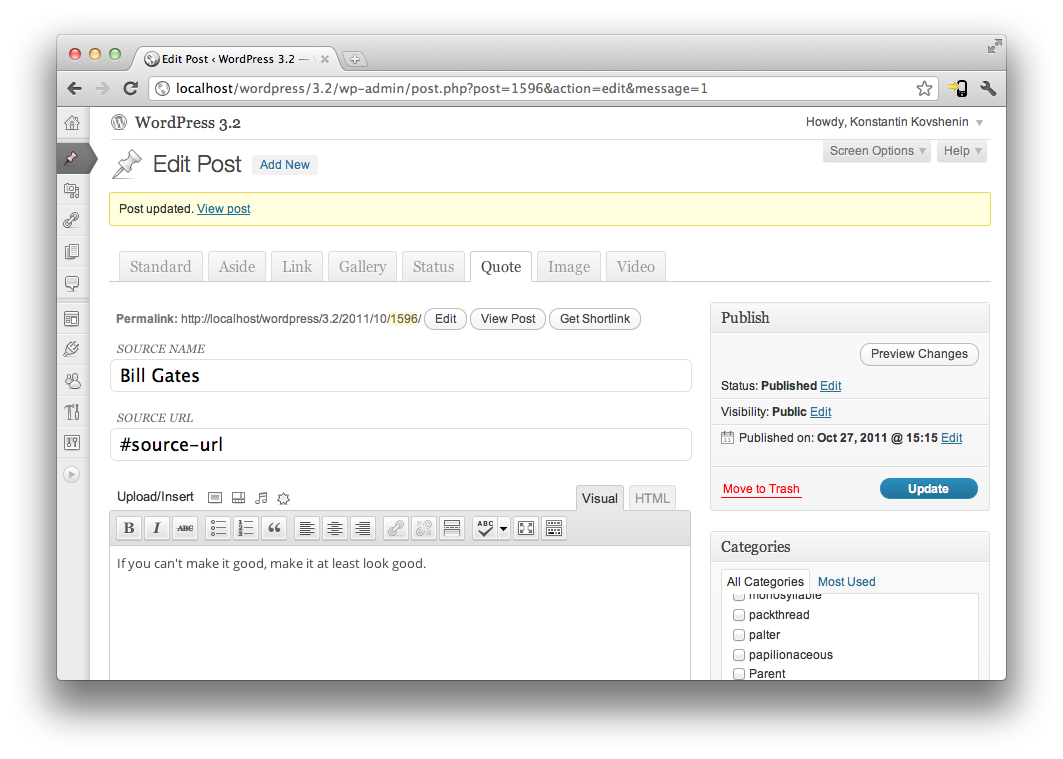
Task: Click Add Media star icon
Action: pyautogui.click(x=283, y=498)
